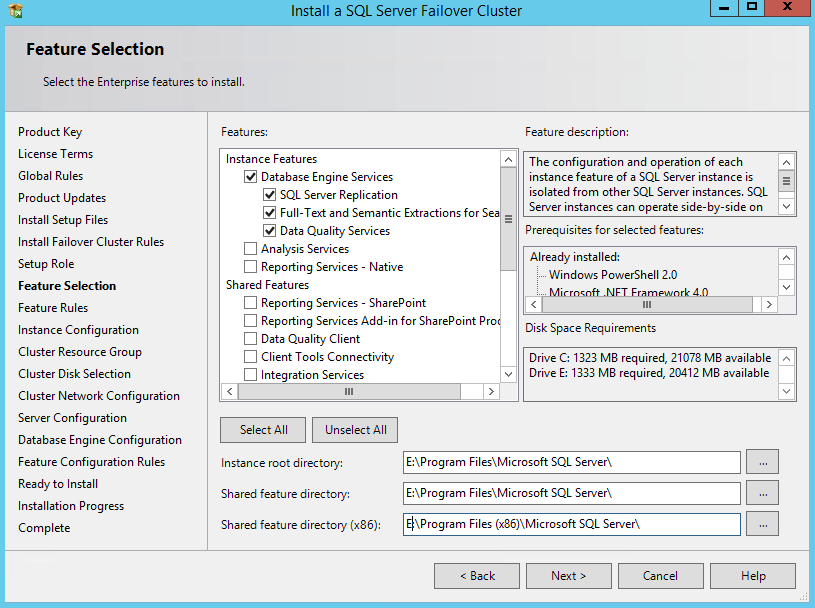Image resolution: width=815 pixels, height=608 pixels.
Task: Enable the Analysis Services checkbox
Action: coord(251,249)
